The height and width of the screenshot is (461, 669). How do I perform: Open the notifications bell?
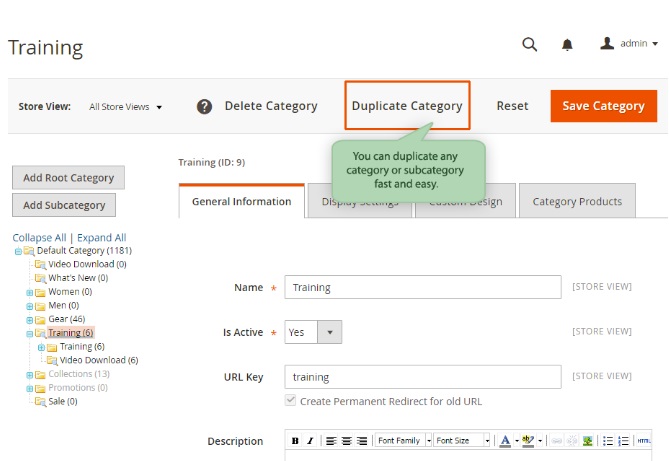coord(567,44)
